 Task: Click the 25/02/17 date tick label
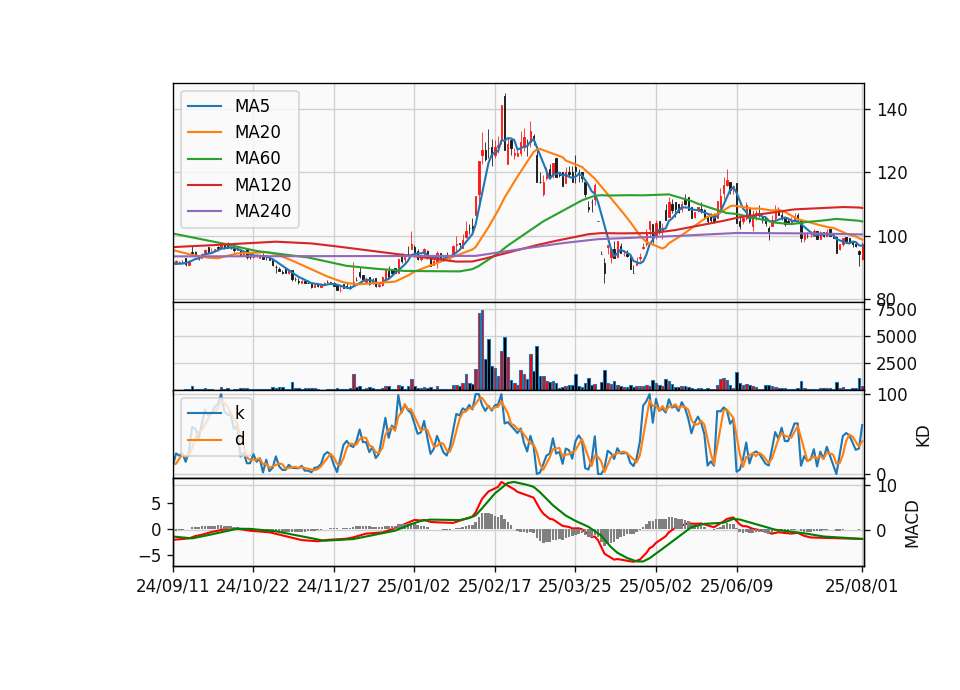click(x=495, y=586)
